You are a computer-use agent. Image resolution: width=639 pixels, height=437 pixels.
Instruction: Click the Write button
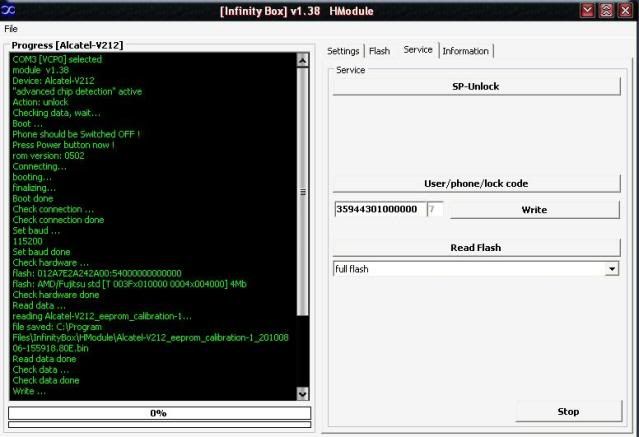click(x=534, y=210)
